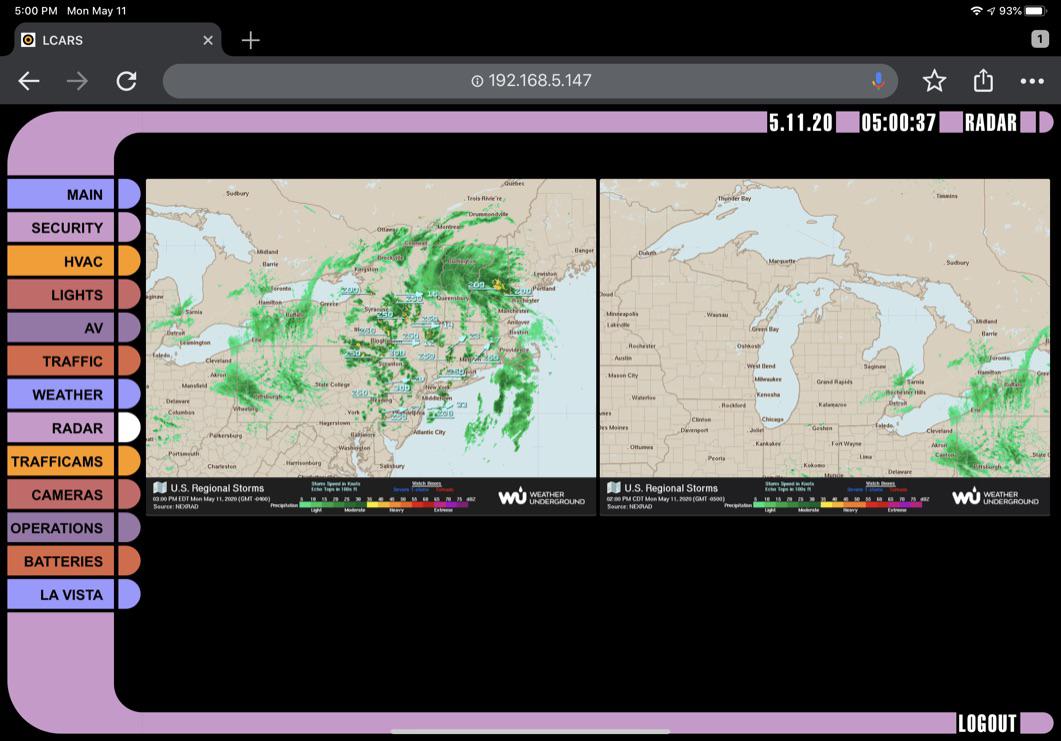This screenshot has width=1061, height=741.
Task: Open the tab switcher count badge
Action: pyautogui.click(x=1040, y=39)
